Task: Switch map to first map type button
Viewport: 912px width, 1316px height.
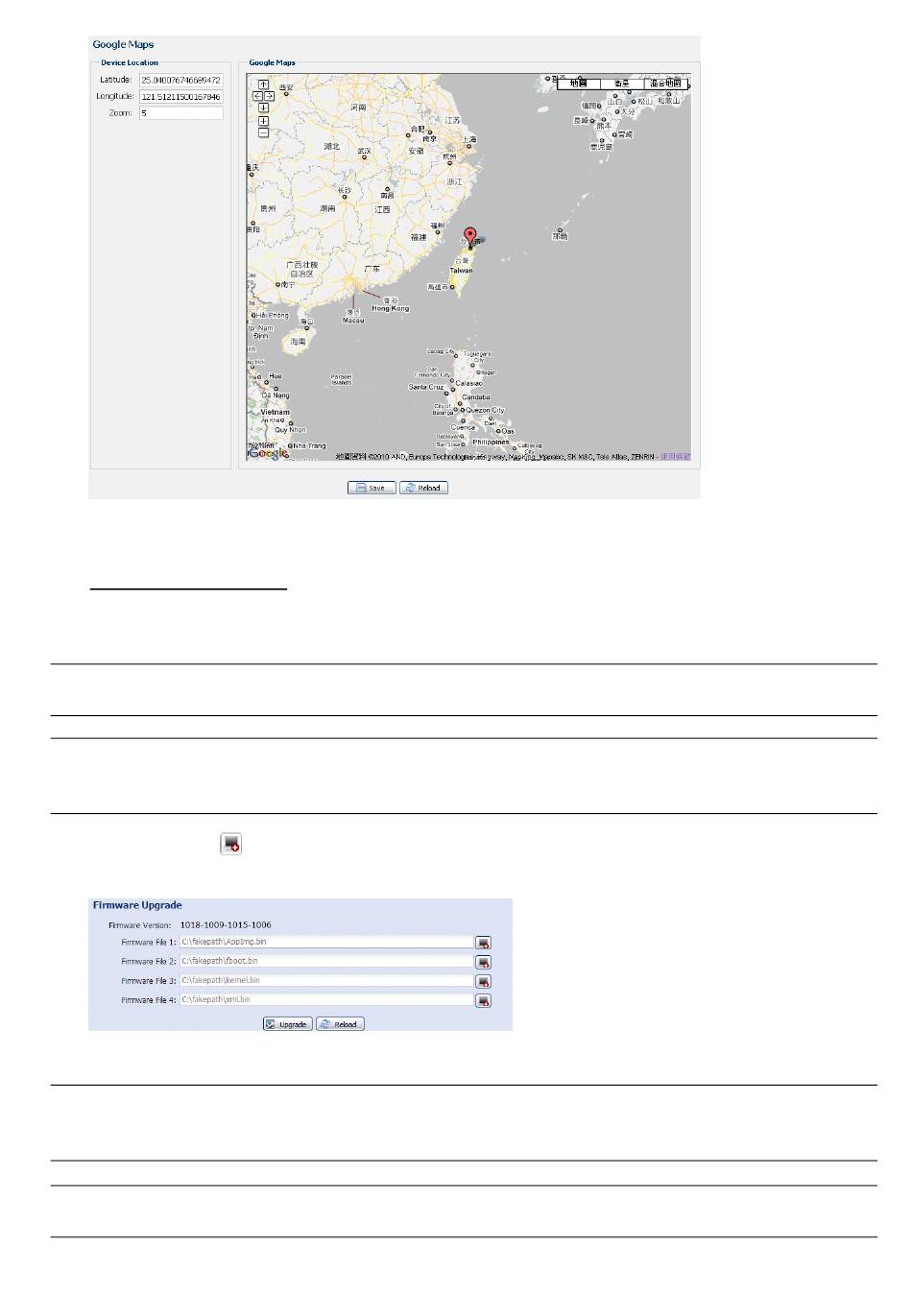Action: click(579, 84)
